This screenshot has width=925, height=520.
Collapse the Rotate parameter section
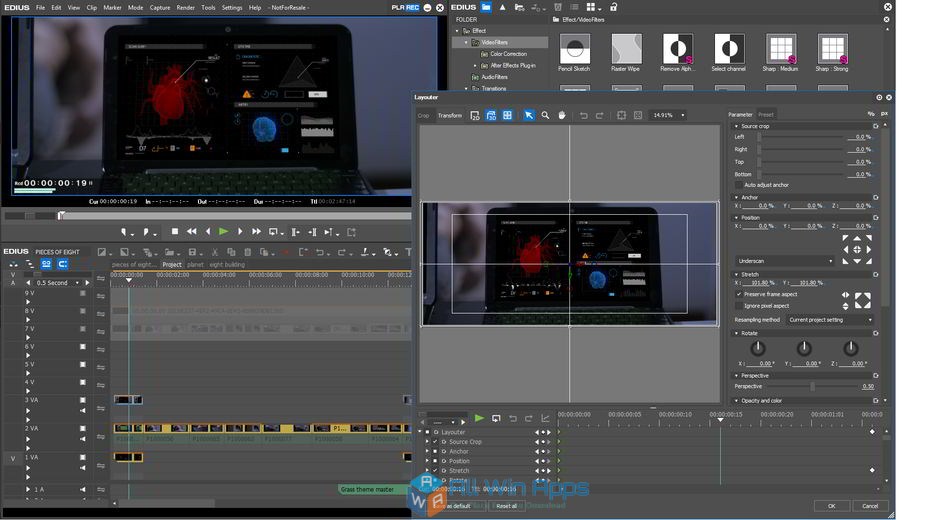pyautogui.click(x=736, y=333)
